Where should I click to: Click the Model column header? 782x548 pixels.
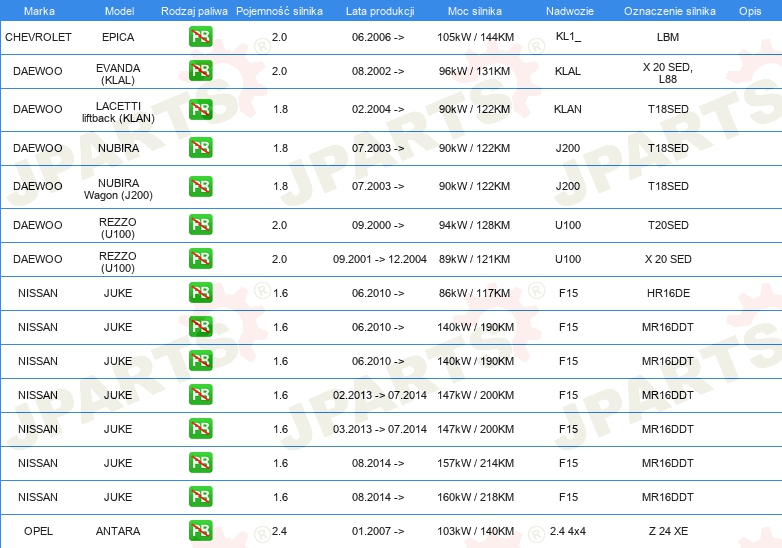click(118, 10)
